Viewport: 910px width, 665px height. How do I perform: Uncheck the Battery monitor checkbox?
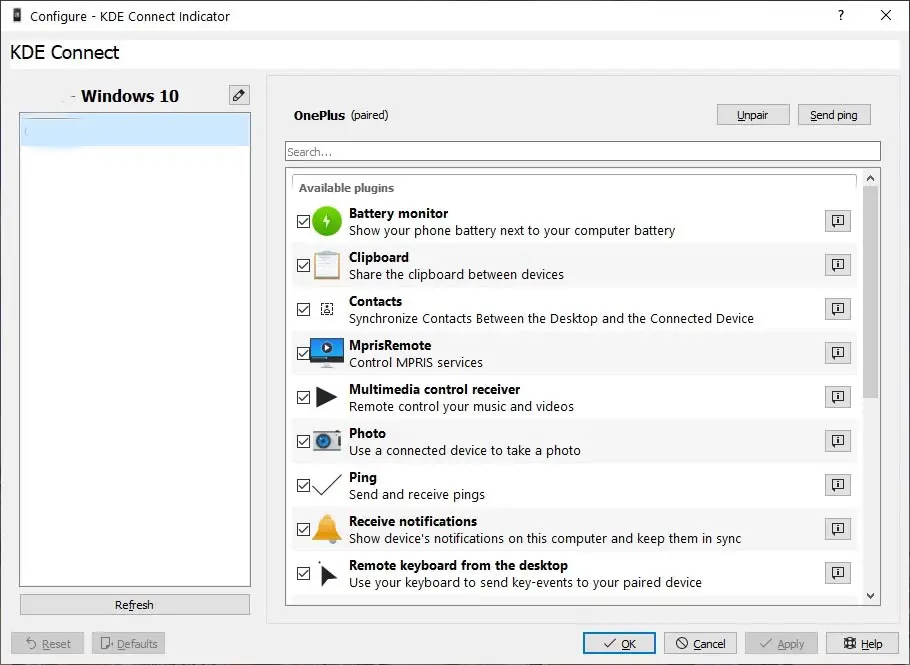click(x=303, y=221)
